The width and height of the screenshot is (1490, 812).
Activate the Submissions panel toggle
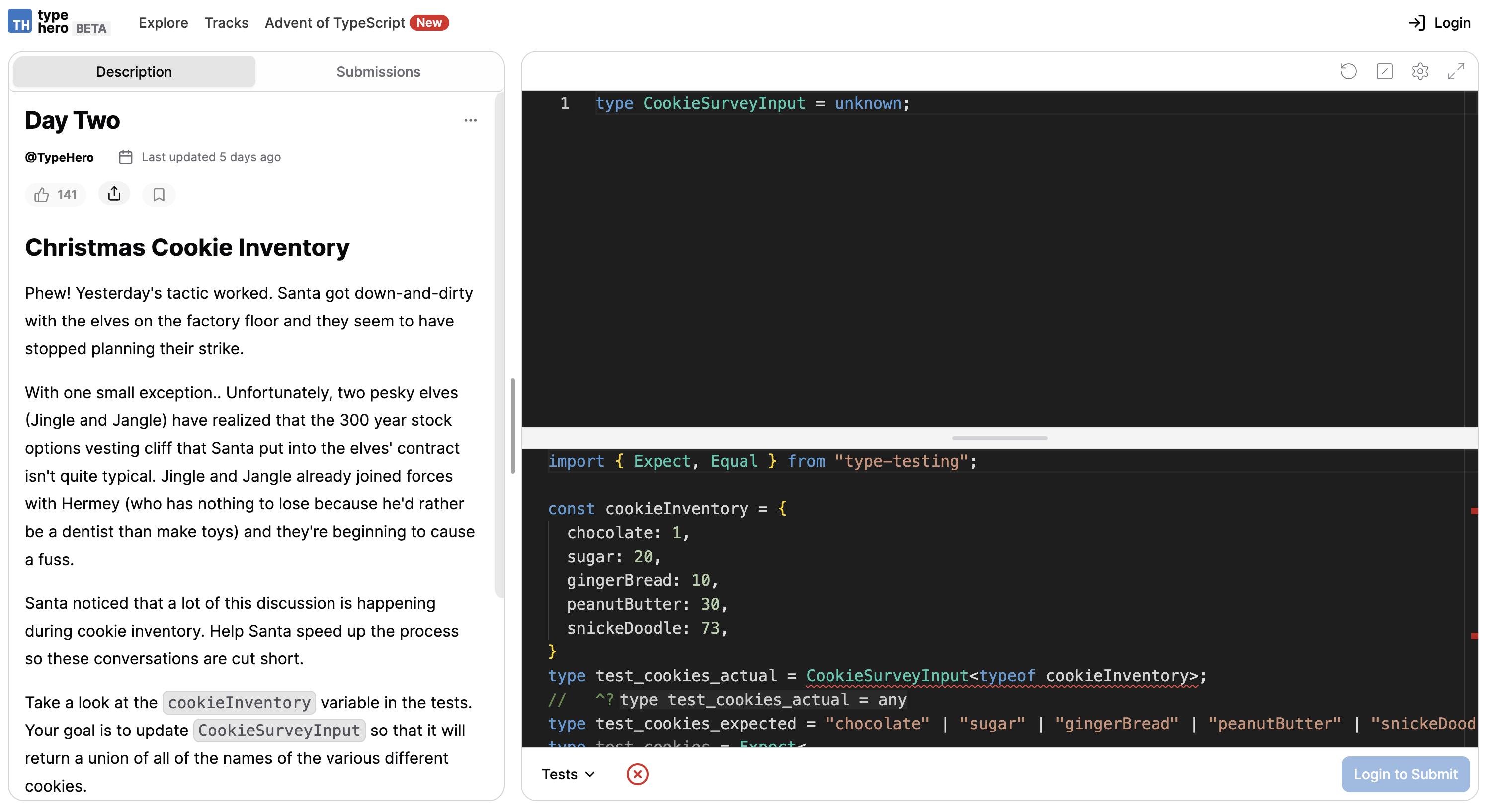coord(378,71)
